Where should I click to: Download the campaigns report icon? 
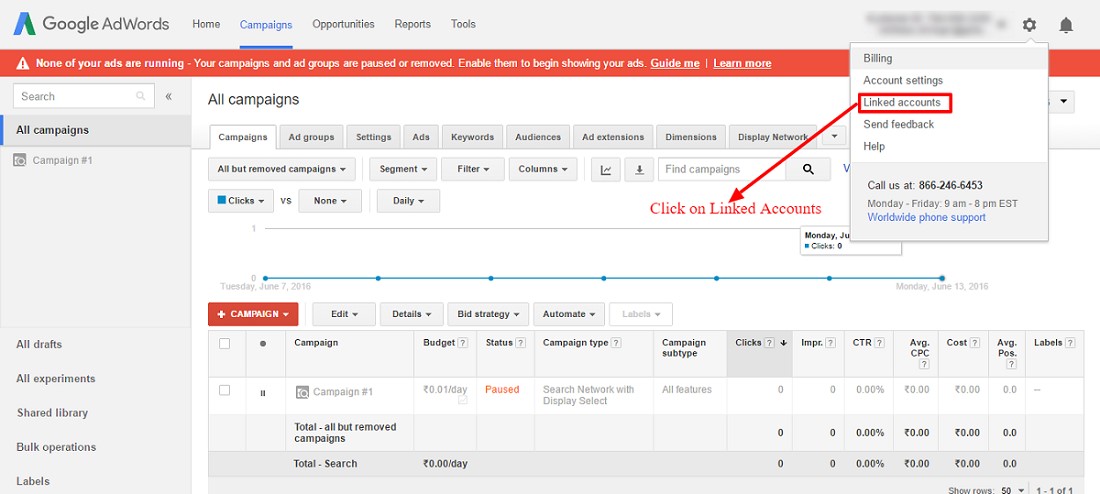click(x=639, y=169)
